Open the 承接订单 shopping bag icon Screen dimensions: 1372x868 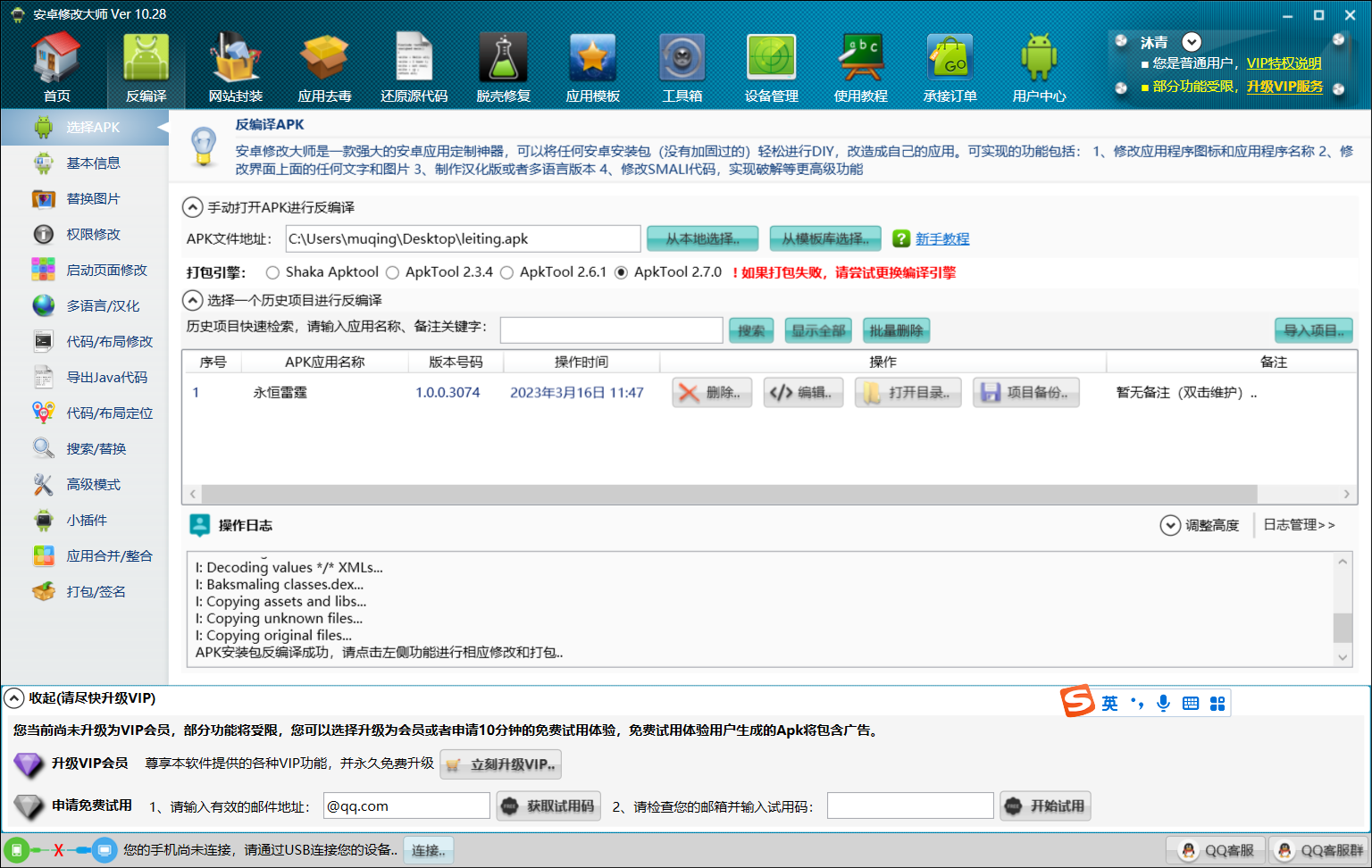[950, 58]
